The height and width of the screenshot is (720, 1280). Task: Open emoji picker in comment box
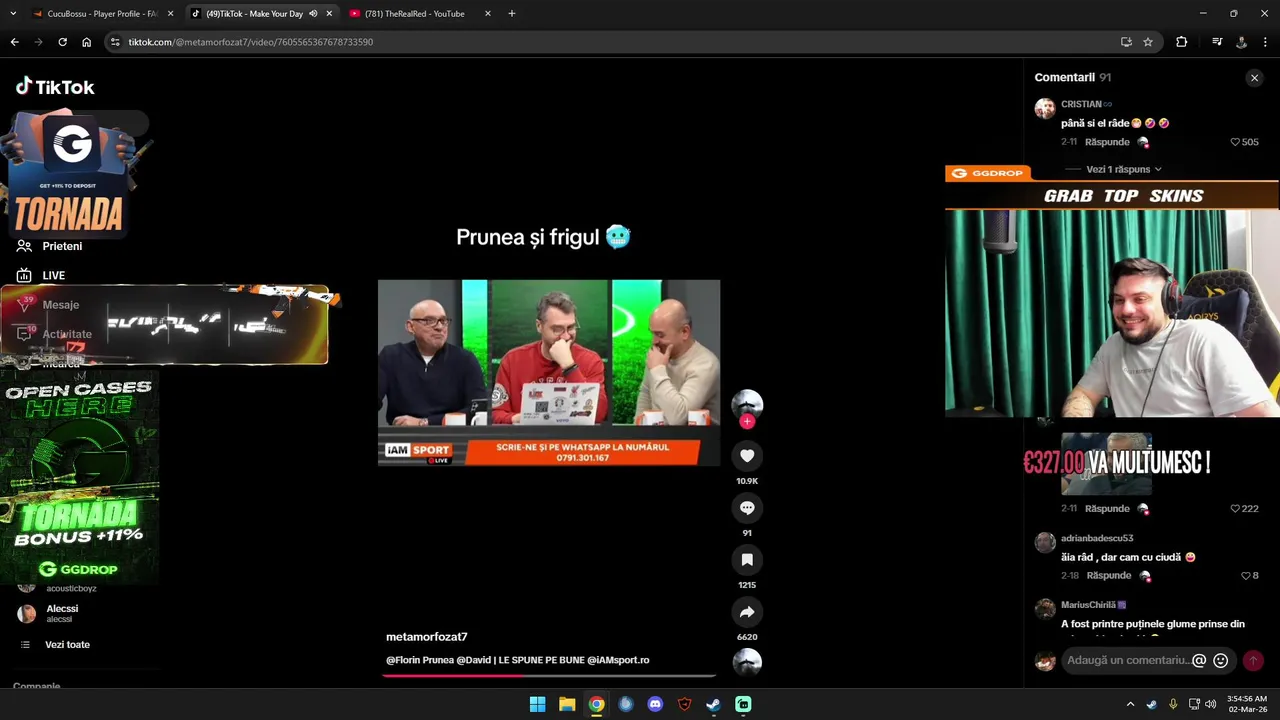click(x=1220, y=661)
